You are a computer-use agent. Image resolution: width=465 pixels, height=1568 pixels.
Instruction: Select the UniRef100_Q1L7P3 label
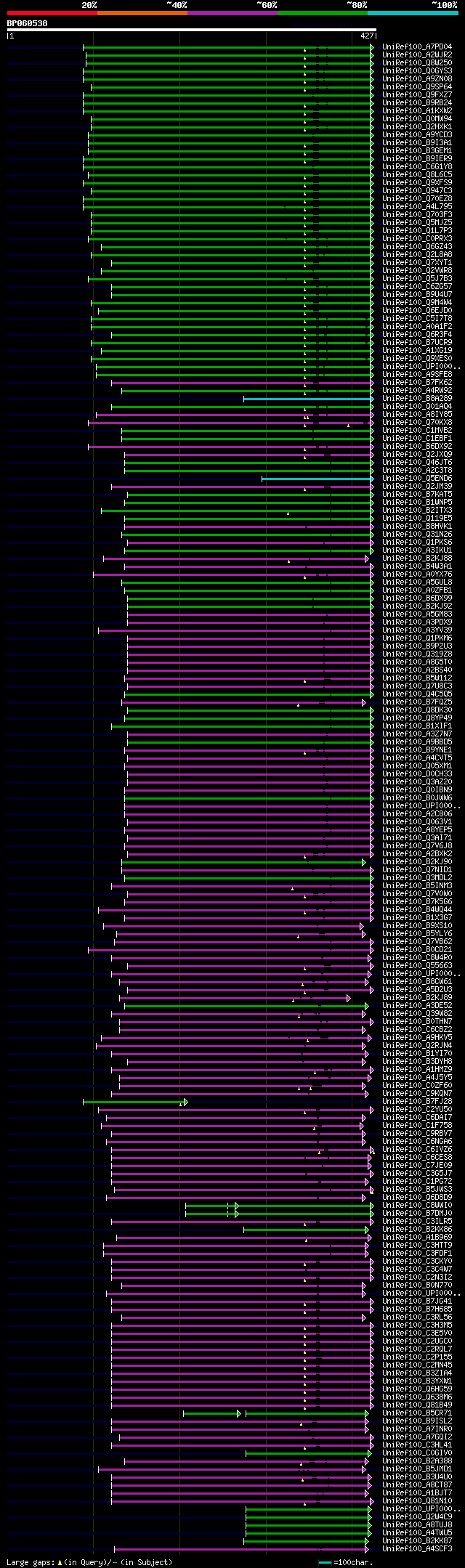pos(417,231)
